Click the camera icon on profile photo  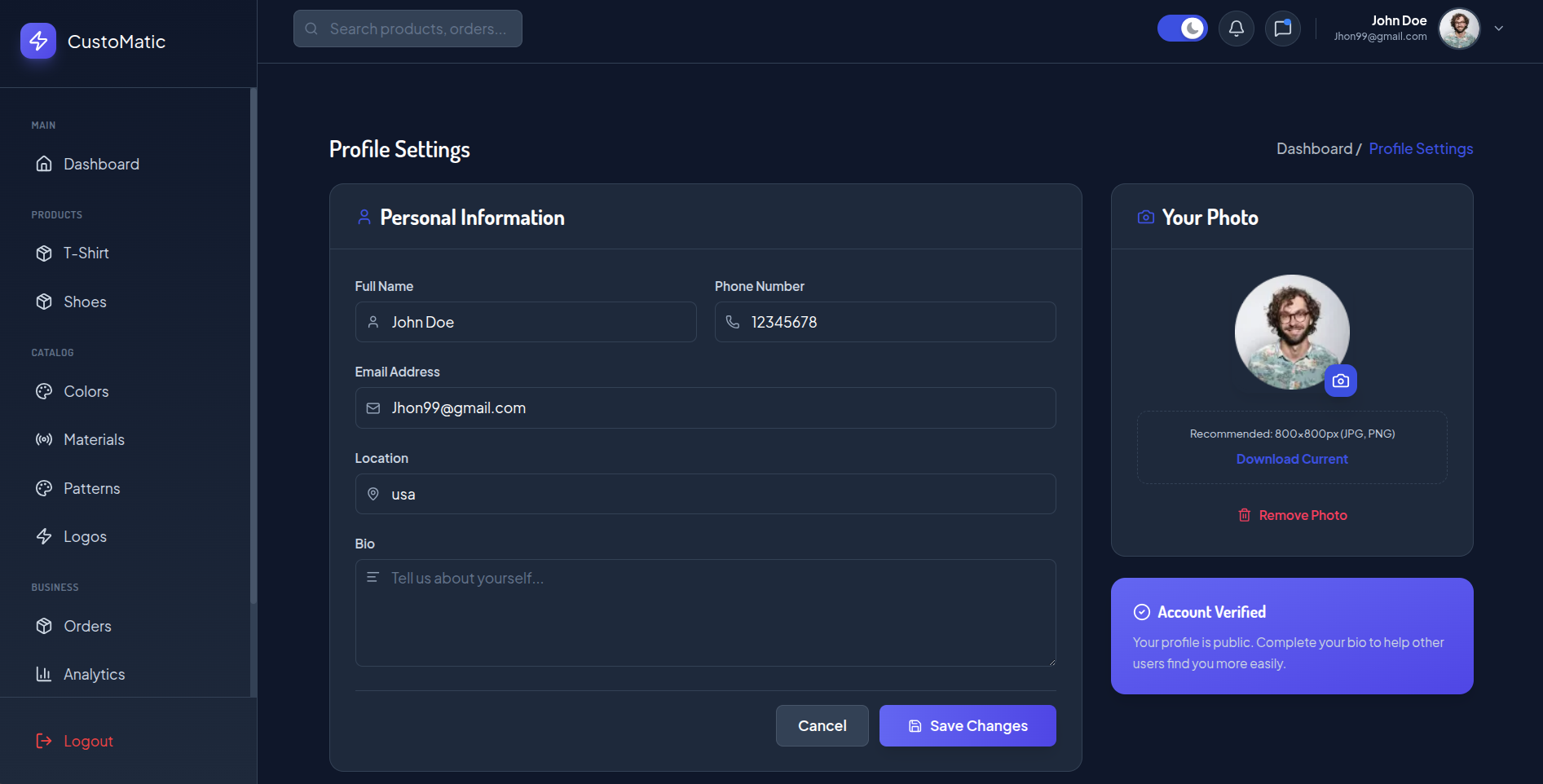coord(1341,381)
